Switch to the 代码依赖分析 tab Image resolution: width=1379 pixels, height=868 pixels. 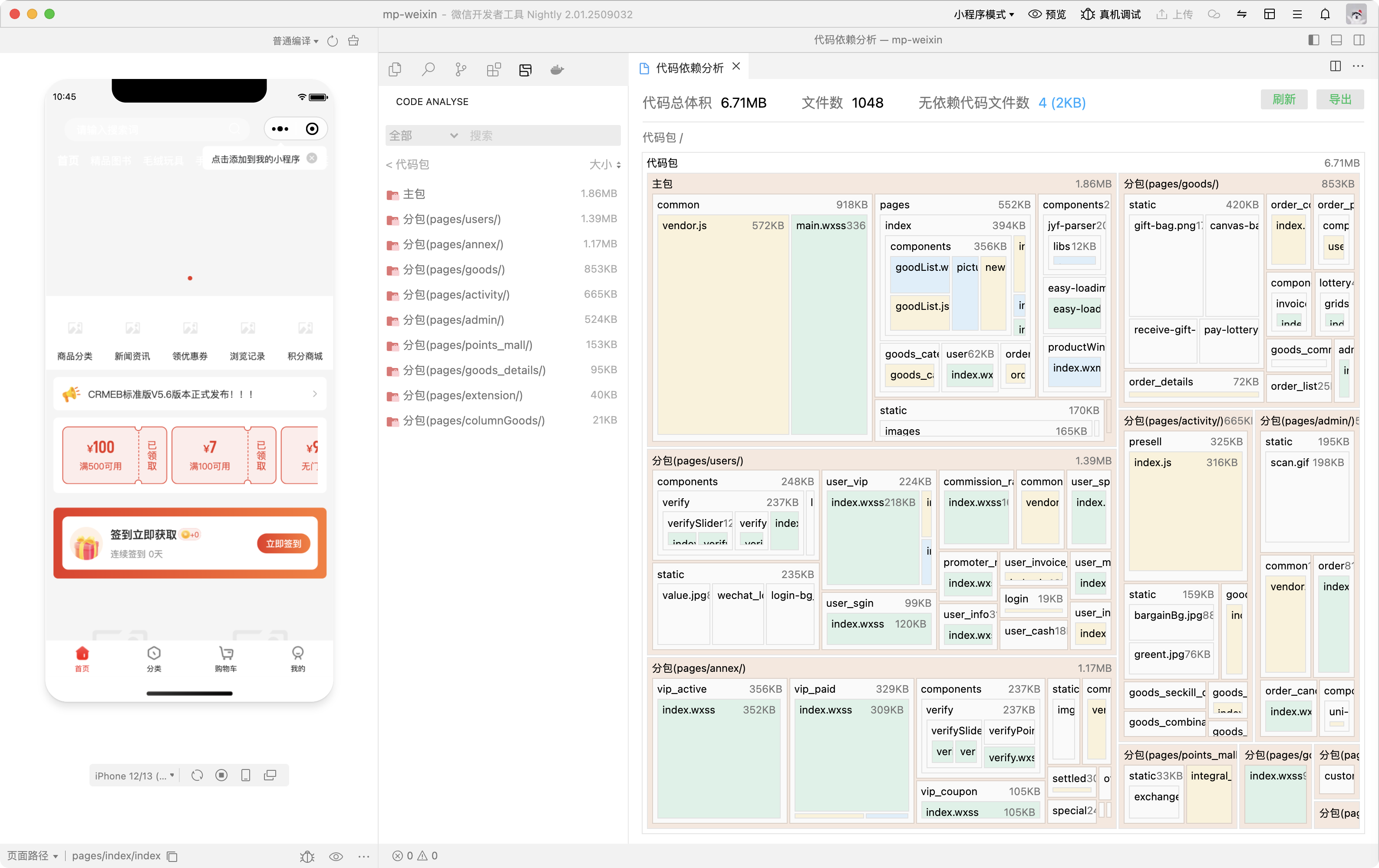689,68
